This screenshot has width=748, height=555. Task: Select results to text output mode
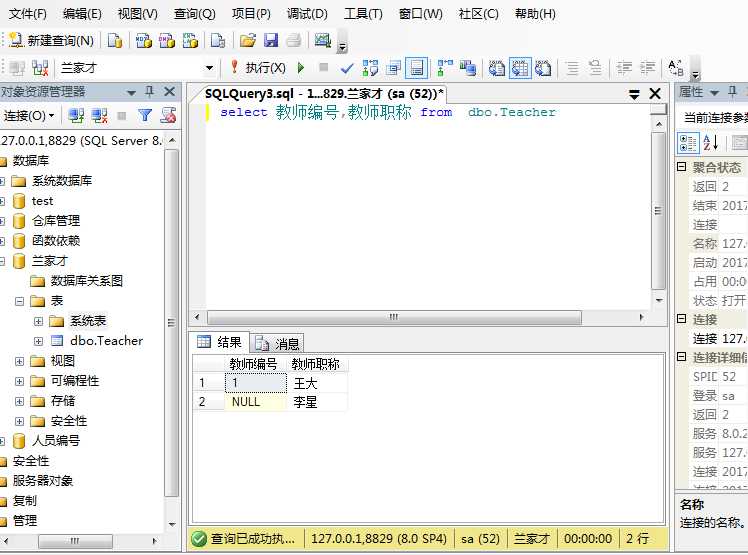tap(497, 68)
